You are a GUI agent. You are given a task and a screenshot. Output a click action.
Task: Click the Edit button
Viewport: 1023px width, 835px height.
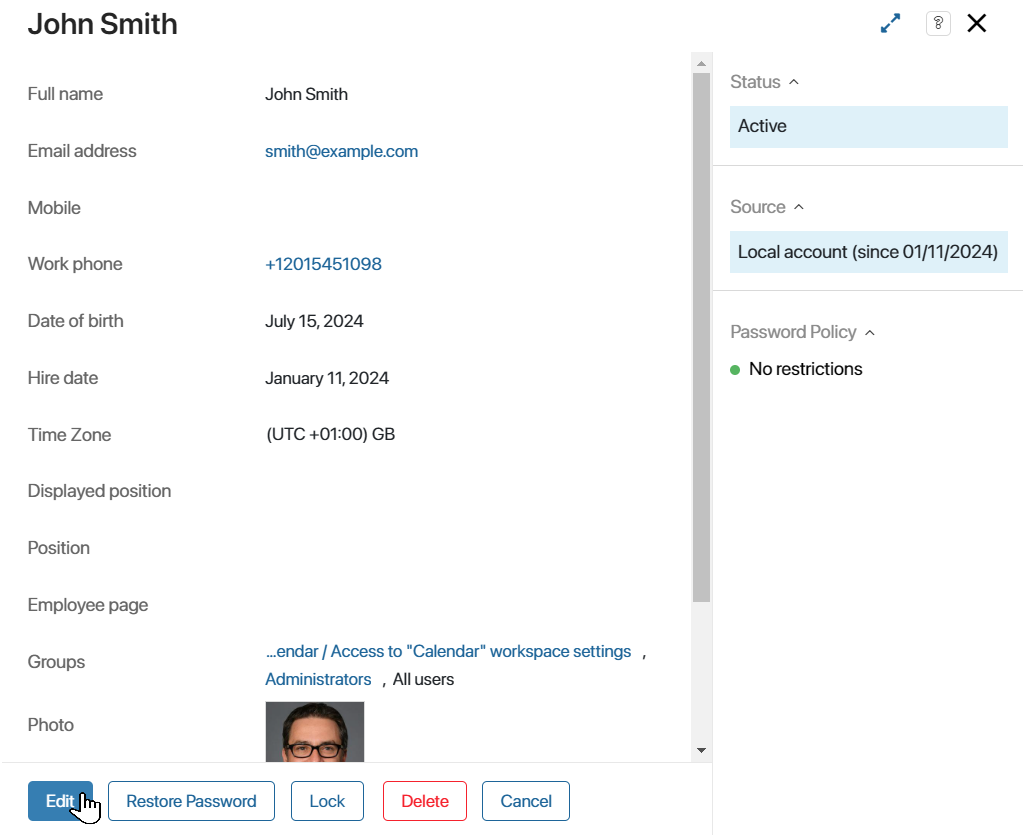click(60, 801)
